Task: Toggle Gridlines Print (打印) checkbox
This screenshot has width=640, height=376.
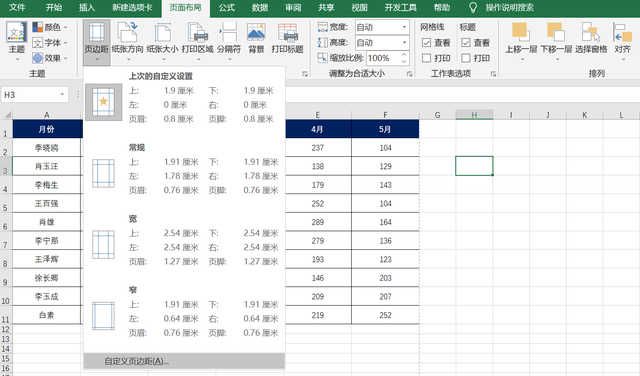Action: click(x=427, y=58)
